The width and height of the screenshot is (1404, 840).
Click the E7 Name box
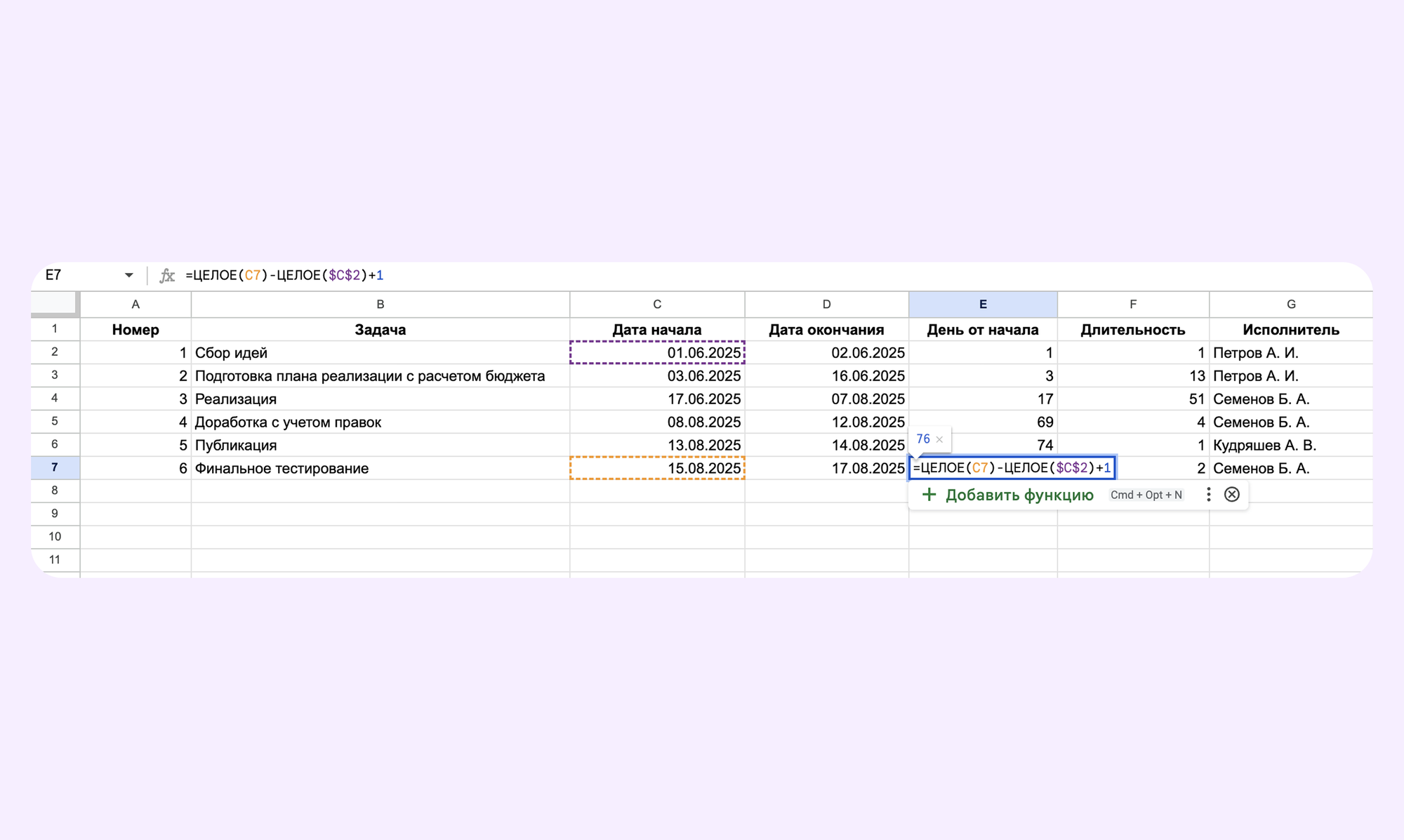54,275
